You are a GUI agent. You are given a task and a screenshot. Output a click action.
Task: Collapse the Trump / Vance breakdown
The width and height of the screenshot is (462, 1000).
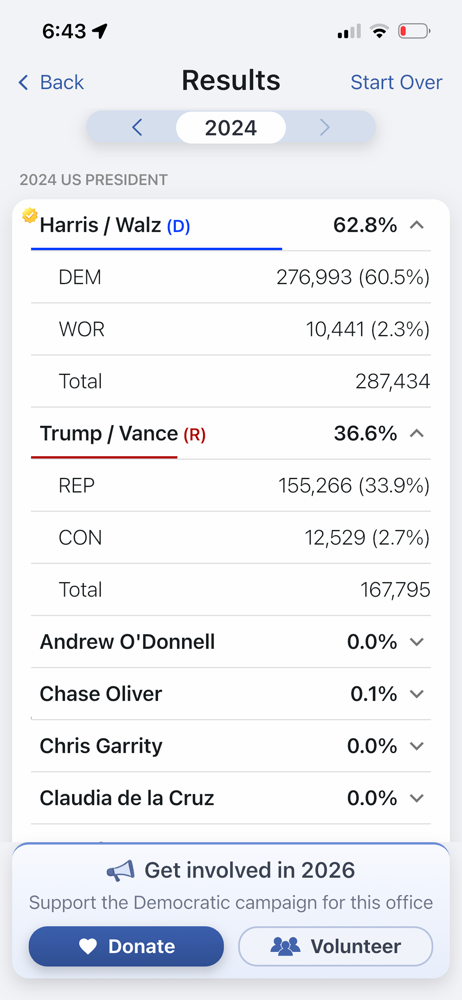(x=417, y=434)
